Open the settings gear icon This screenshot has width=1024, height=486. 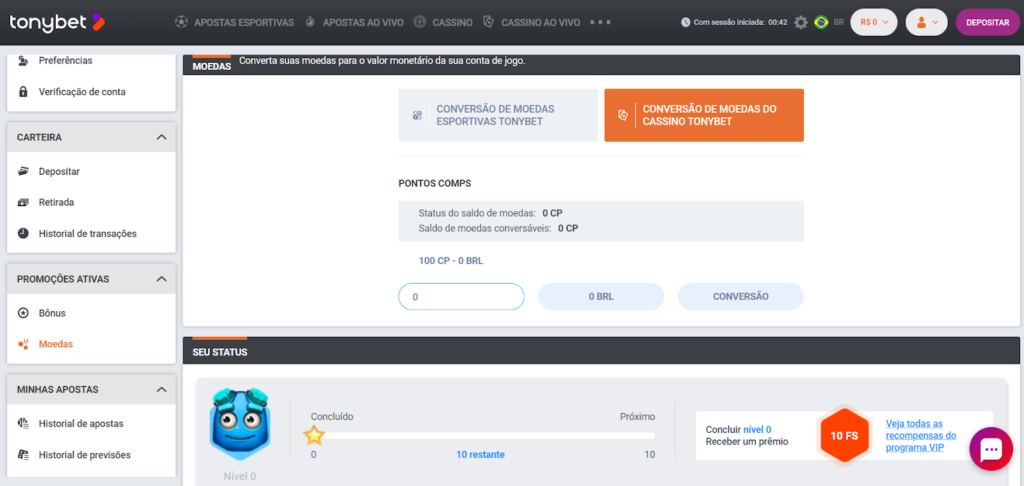pos(800,22)
